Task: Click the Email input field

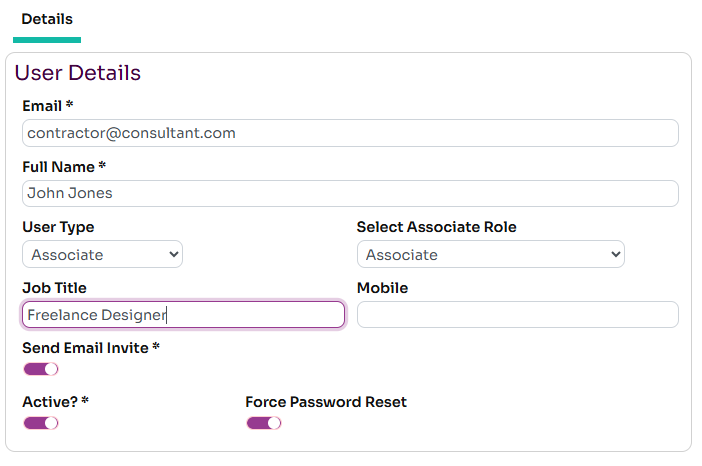Action: [350, 133]
